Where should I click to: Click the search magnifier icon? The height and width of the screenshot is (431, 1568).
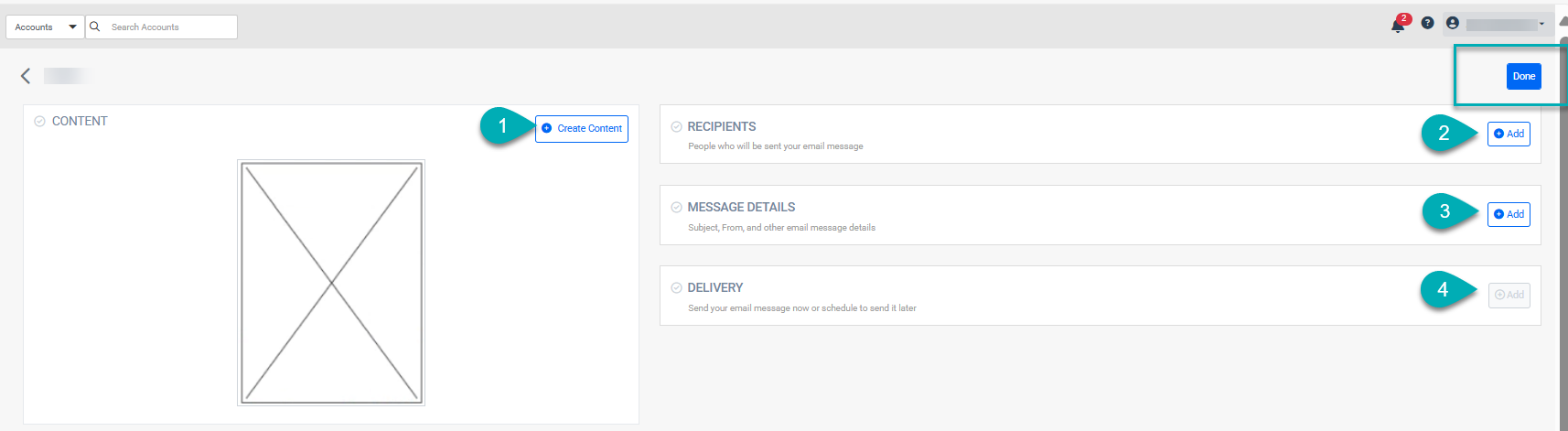coord(95,27)
